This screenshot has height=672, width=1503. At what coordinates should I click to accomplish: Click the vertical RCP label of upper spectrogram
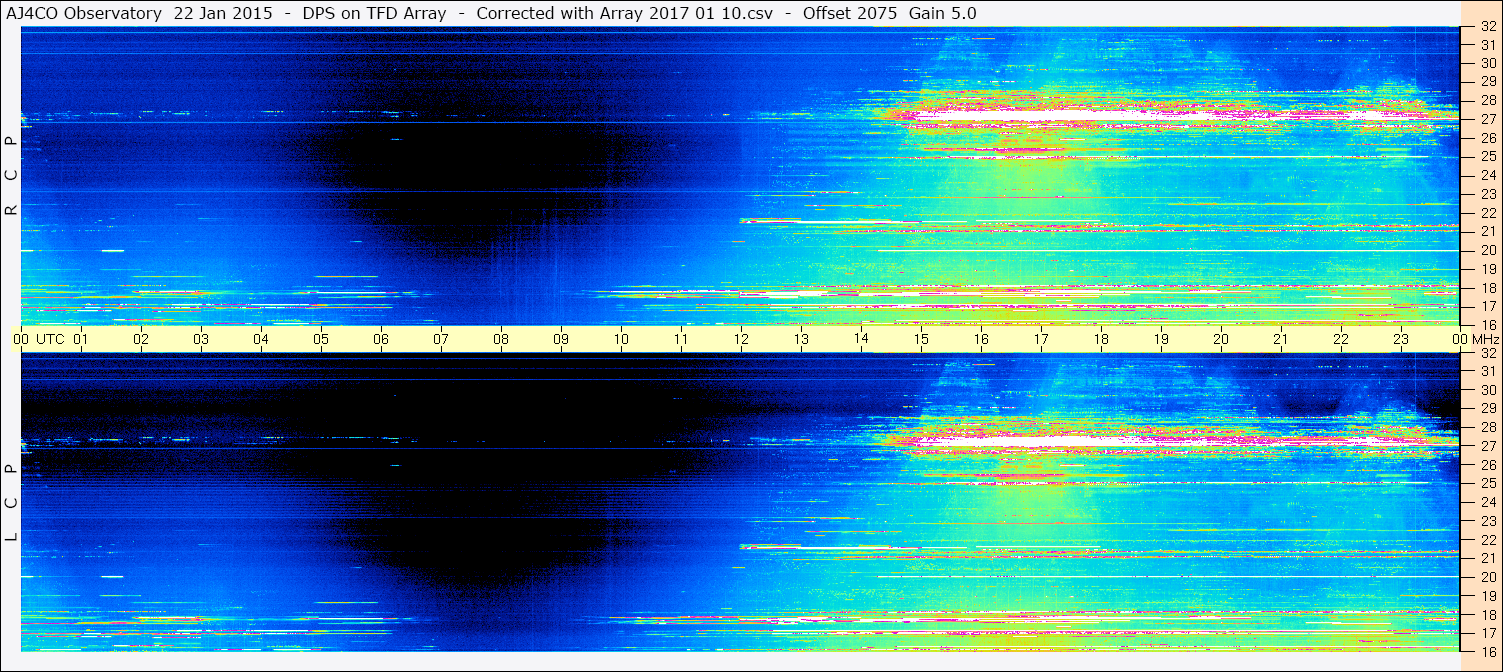tap(11, 176)
